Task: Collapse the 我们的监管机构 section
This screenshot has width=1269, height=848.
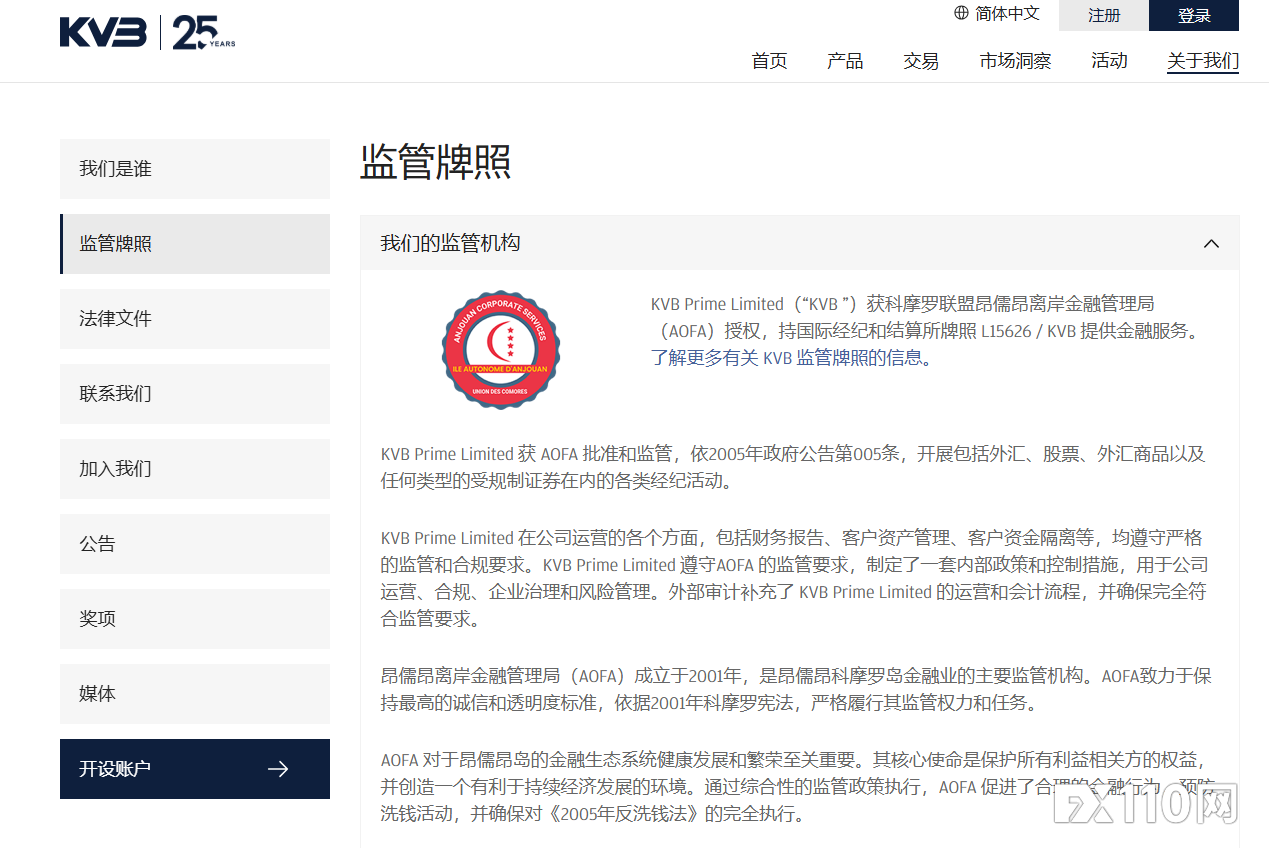Action: point(1211,243)
